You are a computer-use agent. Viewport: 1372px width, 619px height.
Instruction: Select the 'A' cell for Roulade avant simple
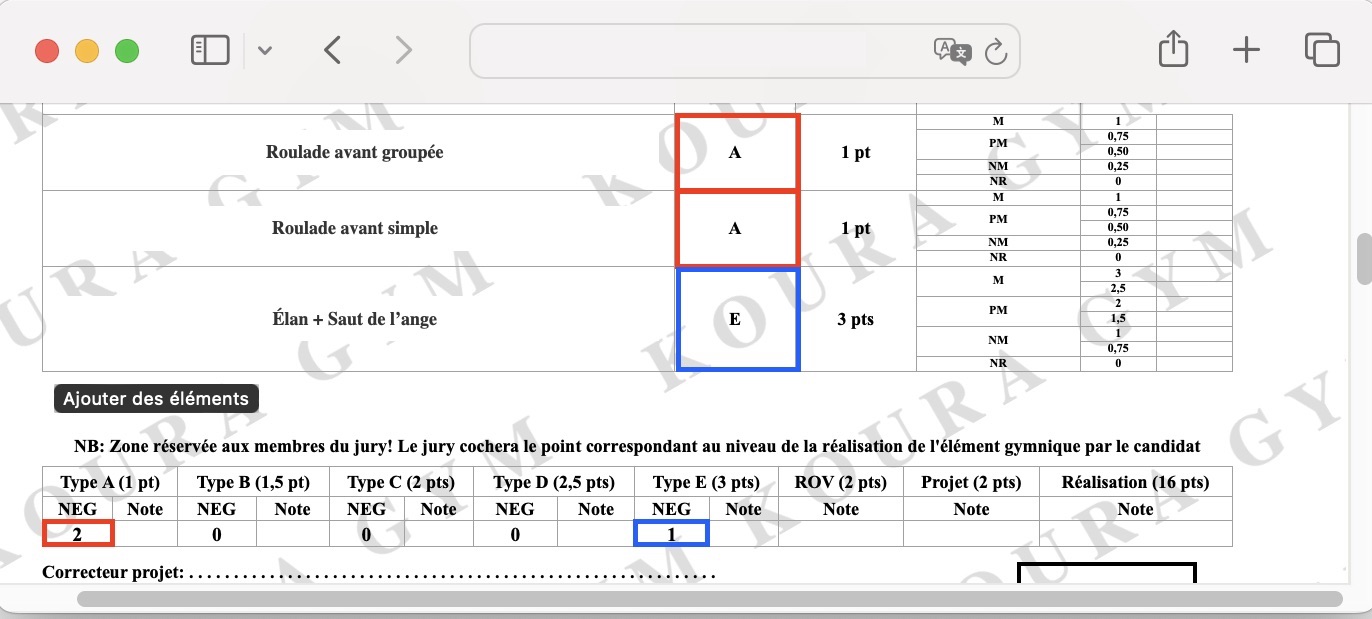[x=737, y=229]
